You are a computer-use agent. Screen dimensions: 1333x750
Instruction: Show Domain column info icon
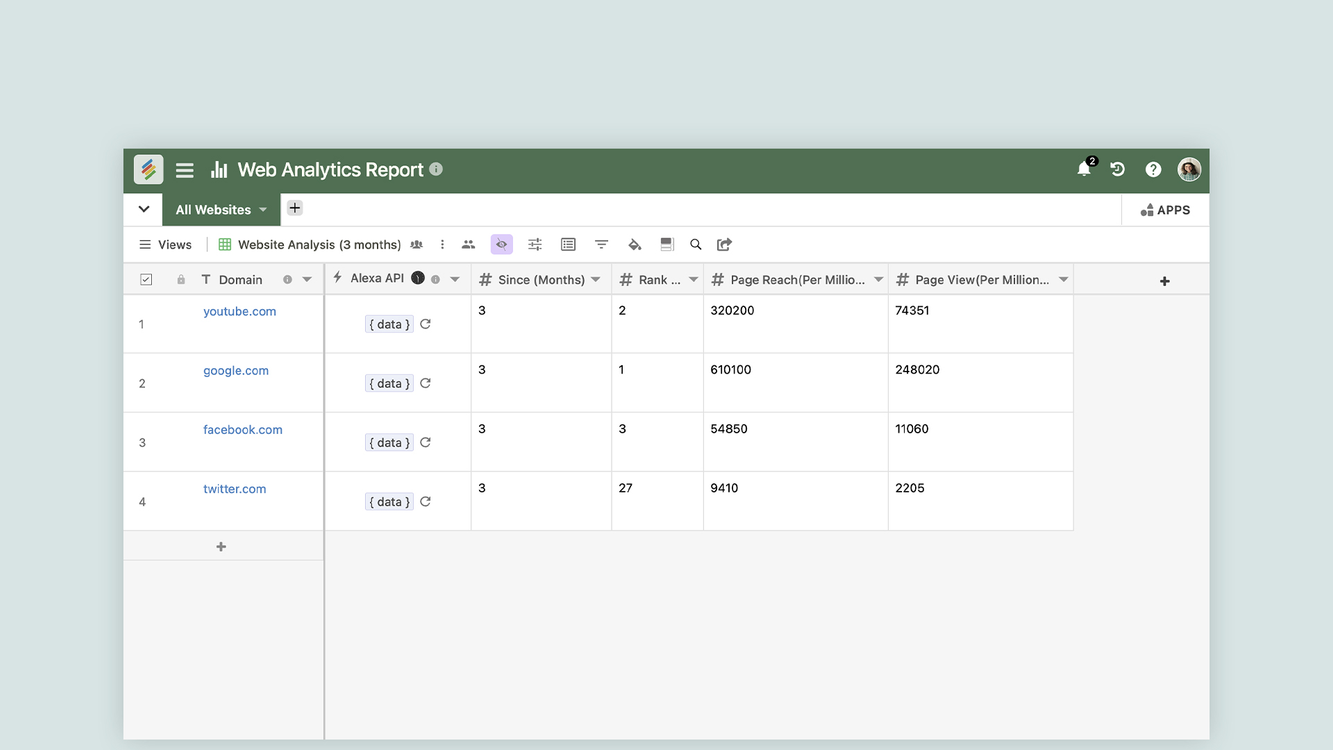tap(287, 280)
